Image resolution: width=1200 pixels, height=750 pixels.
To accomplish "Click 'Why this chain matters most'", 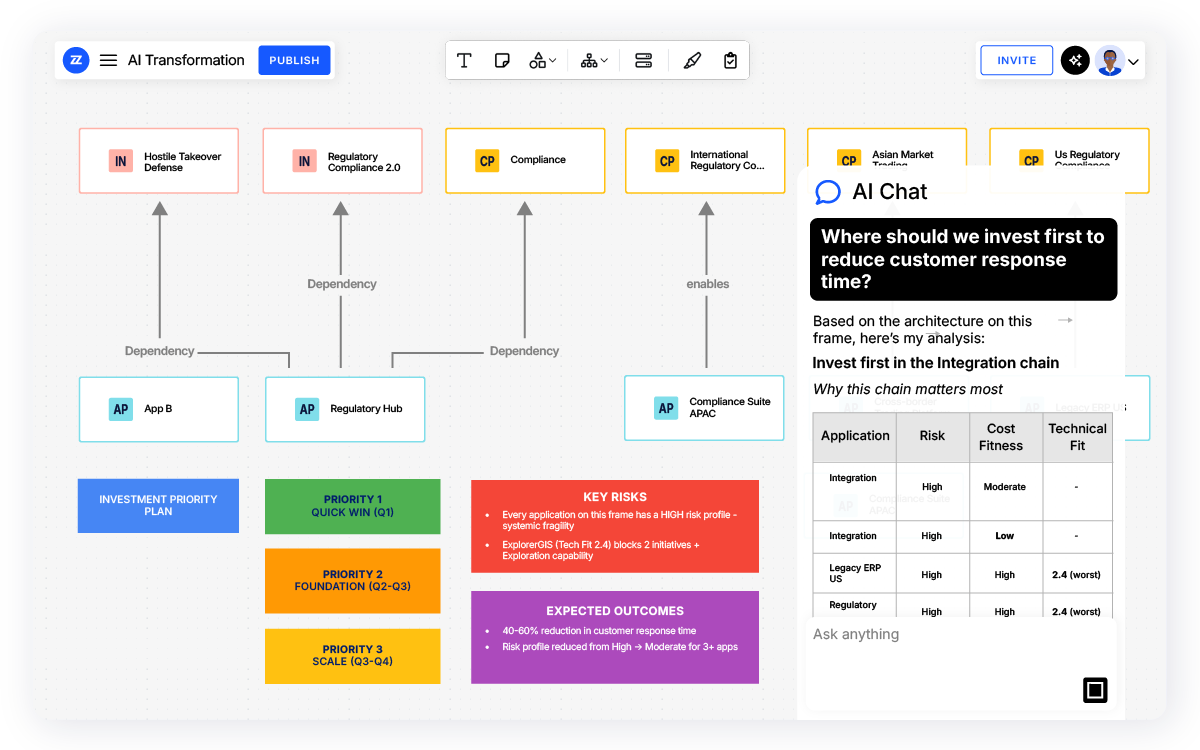I will coord(908,389).
